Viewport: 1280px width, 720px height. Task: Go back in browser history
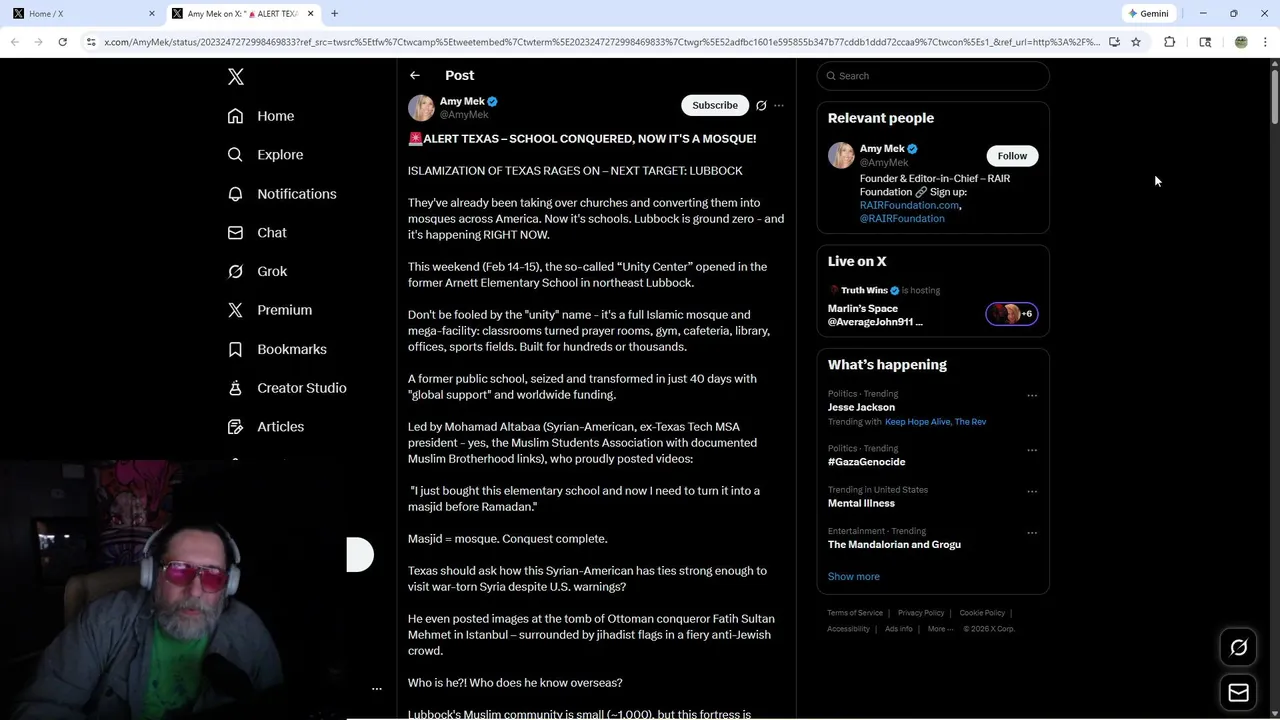[x=14, y=42]
